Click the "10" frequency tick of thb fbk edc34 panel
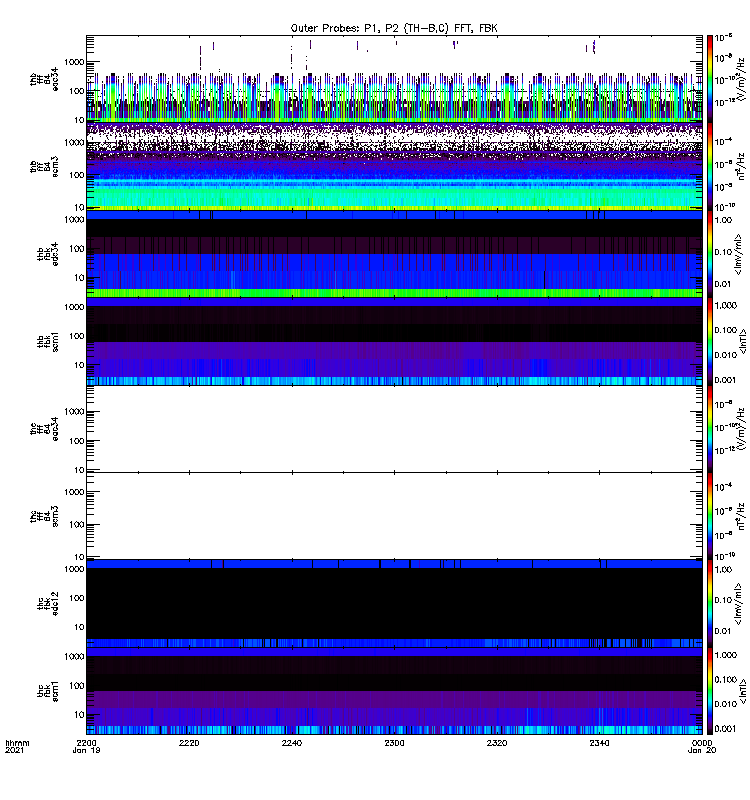The image size is (750, 800). [x=79, y=278]
